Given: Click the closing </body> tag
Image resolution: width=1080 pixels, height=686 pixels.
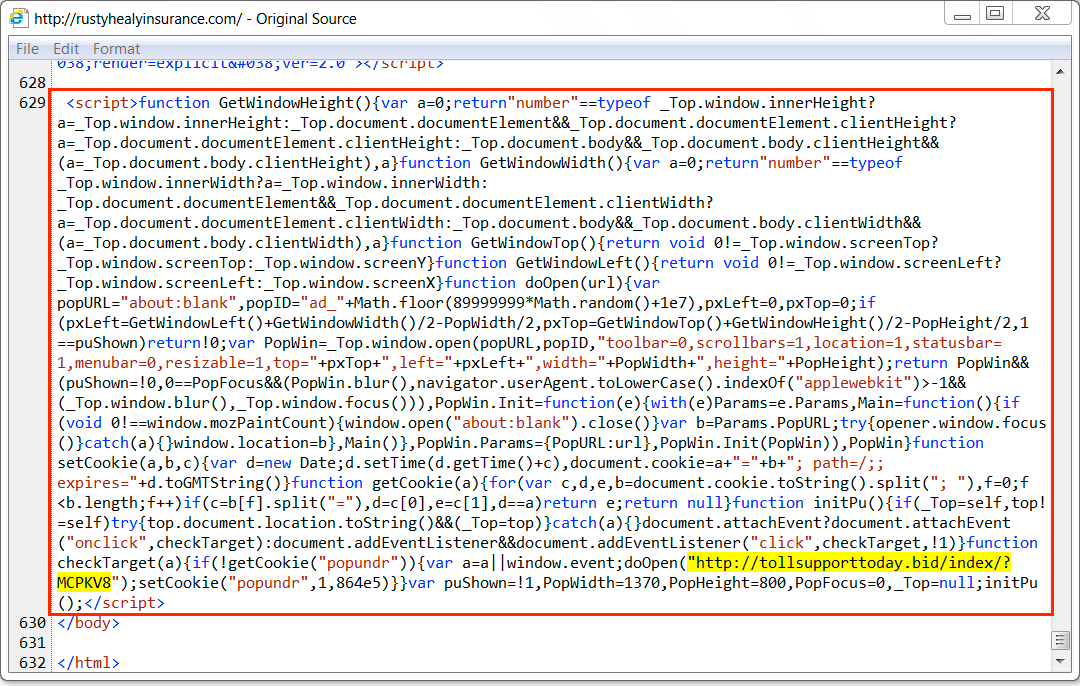Looking at the screenshot, I should click(88, 623).
